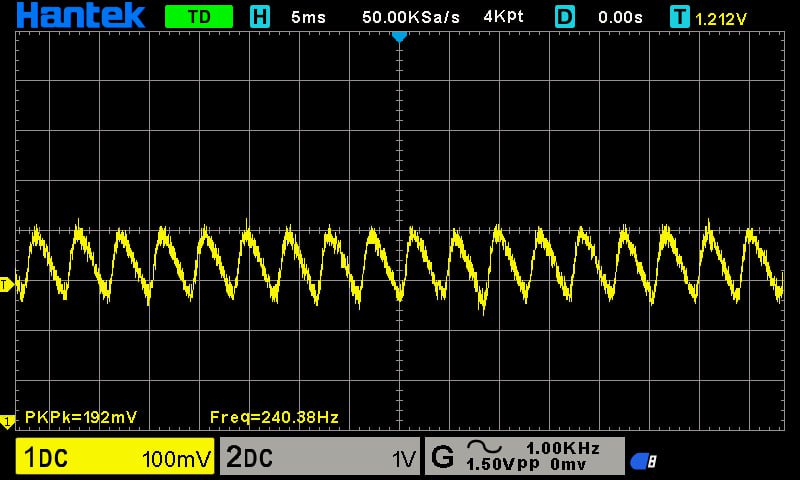Click the 1.00KHz generator frequency value

point(563,448)
